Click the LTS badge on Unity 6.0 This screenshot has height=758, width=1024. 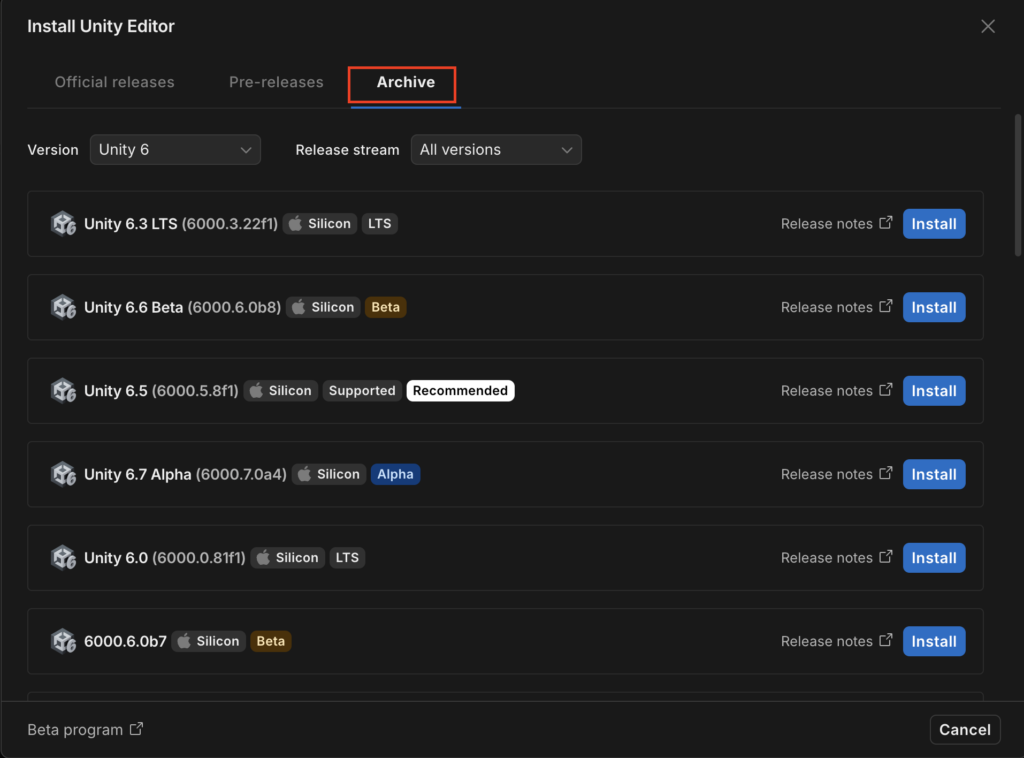point(347,558)
